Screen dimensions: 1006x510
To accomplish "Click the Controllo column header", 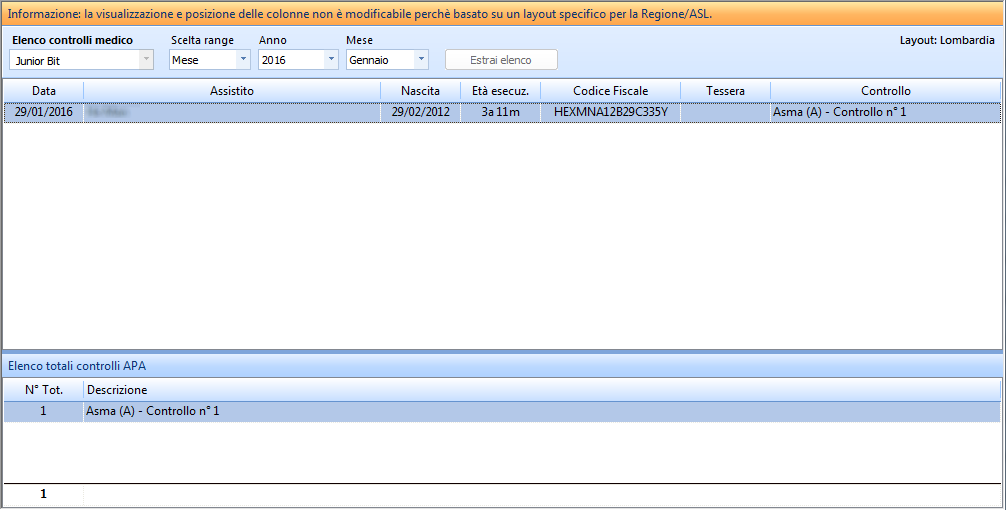I will (x=885, y=91).
